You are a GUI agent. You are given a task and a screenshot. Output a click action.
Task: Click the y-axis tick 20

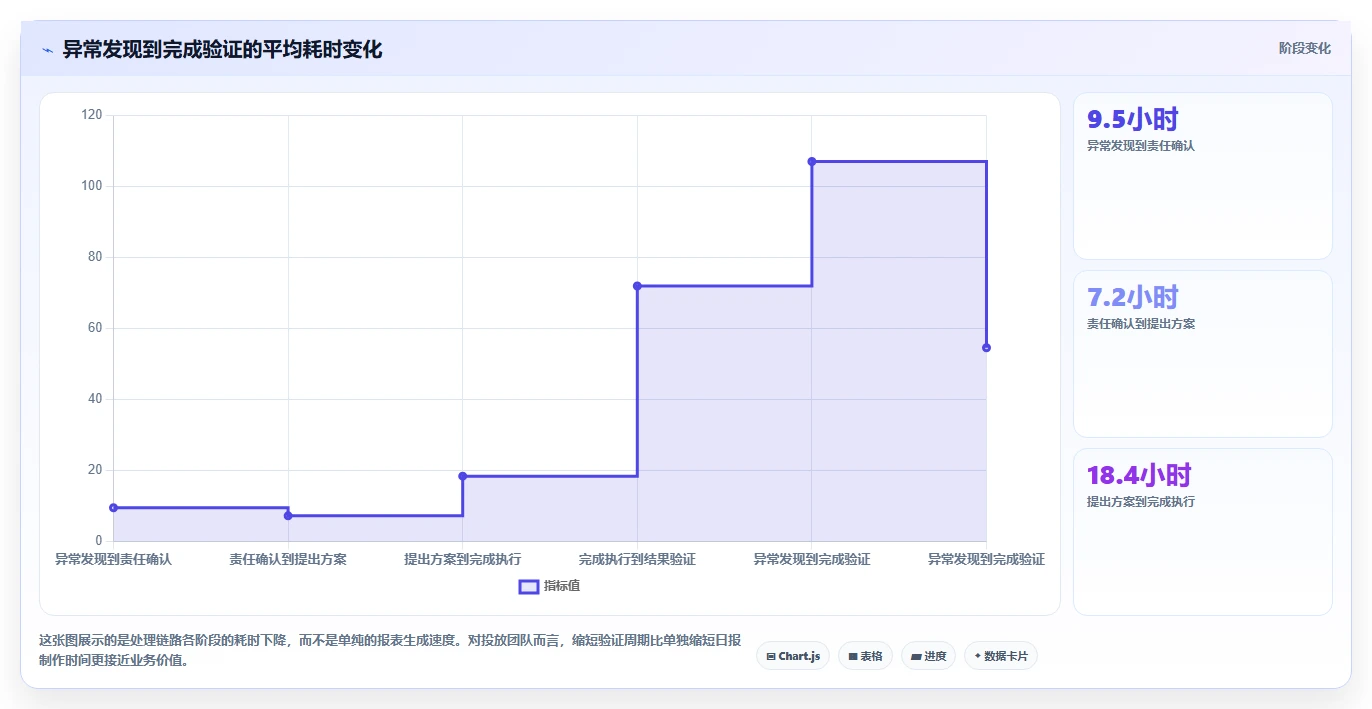click(95, 470)
